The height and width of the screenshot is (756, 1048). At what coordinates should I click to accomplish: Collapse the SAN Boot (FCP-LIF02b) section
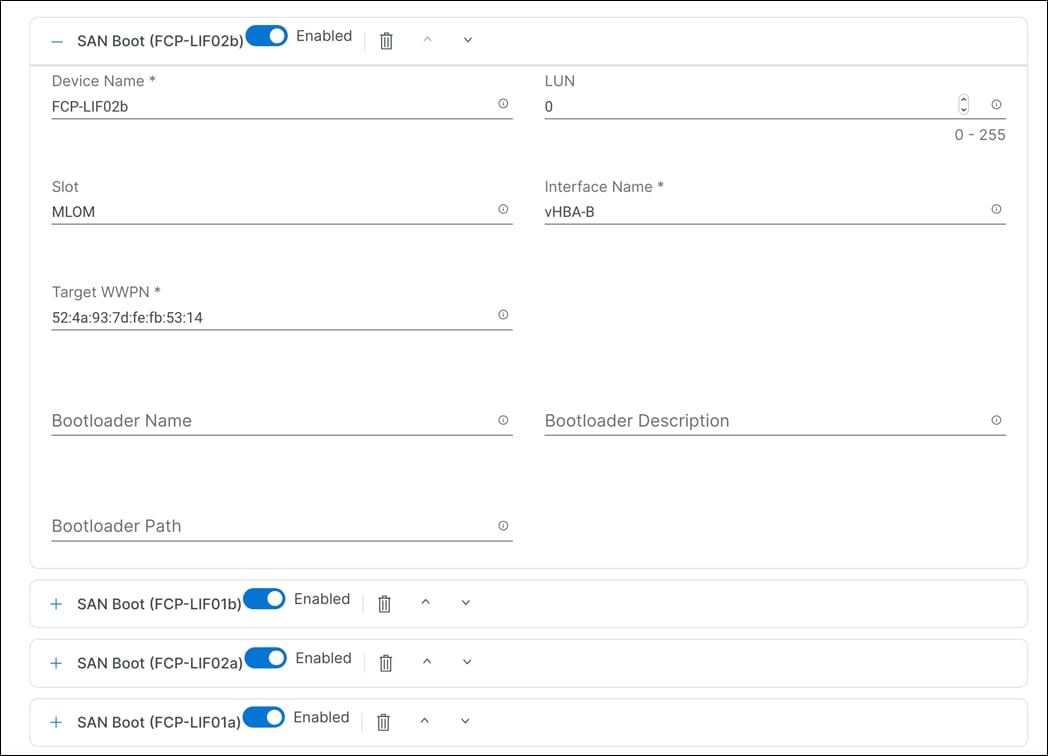click(55, 40)
